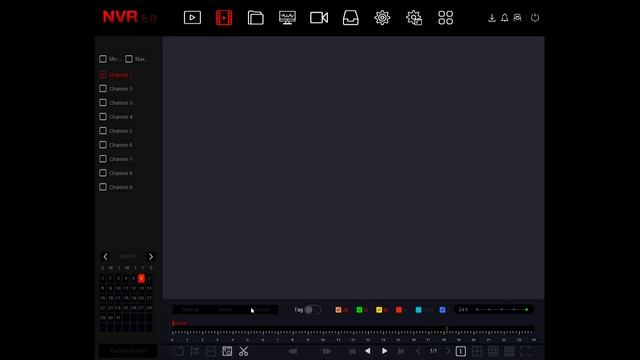This screenshot has height=360, width=640.
Task: Start forward playback with the play triangle
Action: (384, 351)
